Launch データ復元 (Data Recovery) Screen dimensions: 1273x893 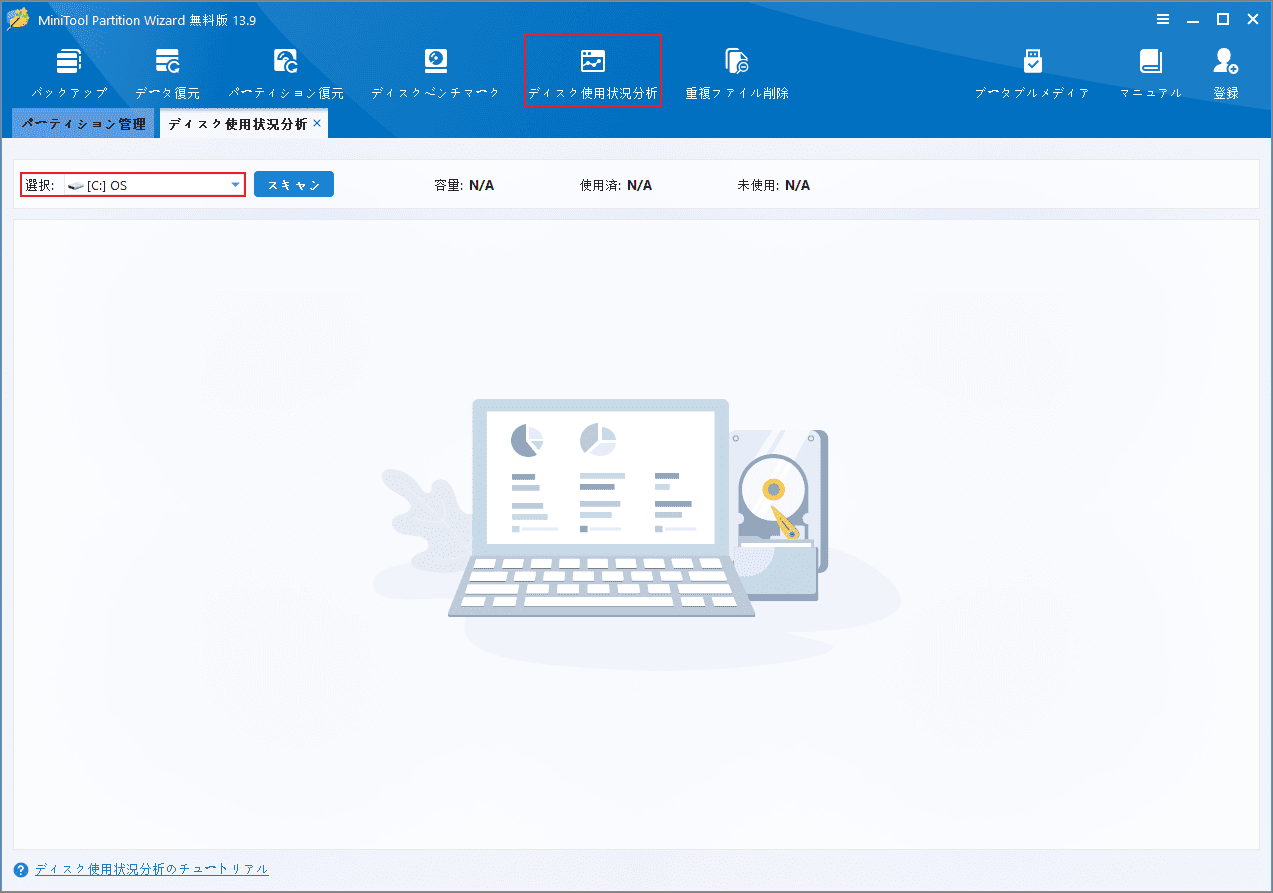click(x=167, y=74)
